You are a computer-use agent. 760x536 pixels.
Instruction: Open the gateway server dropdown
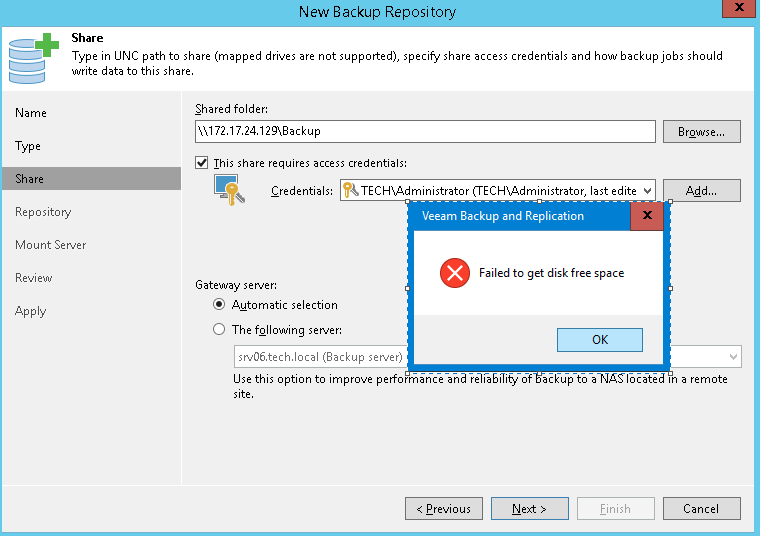pos(733,357)
